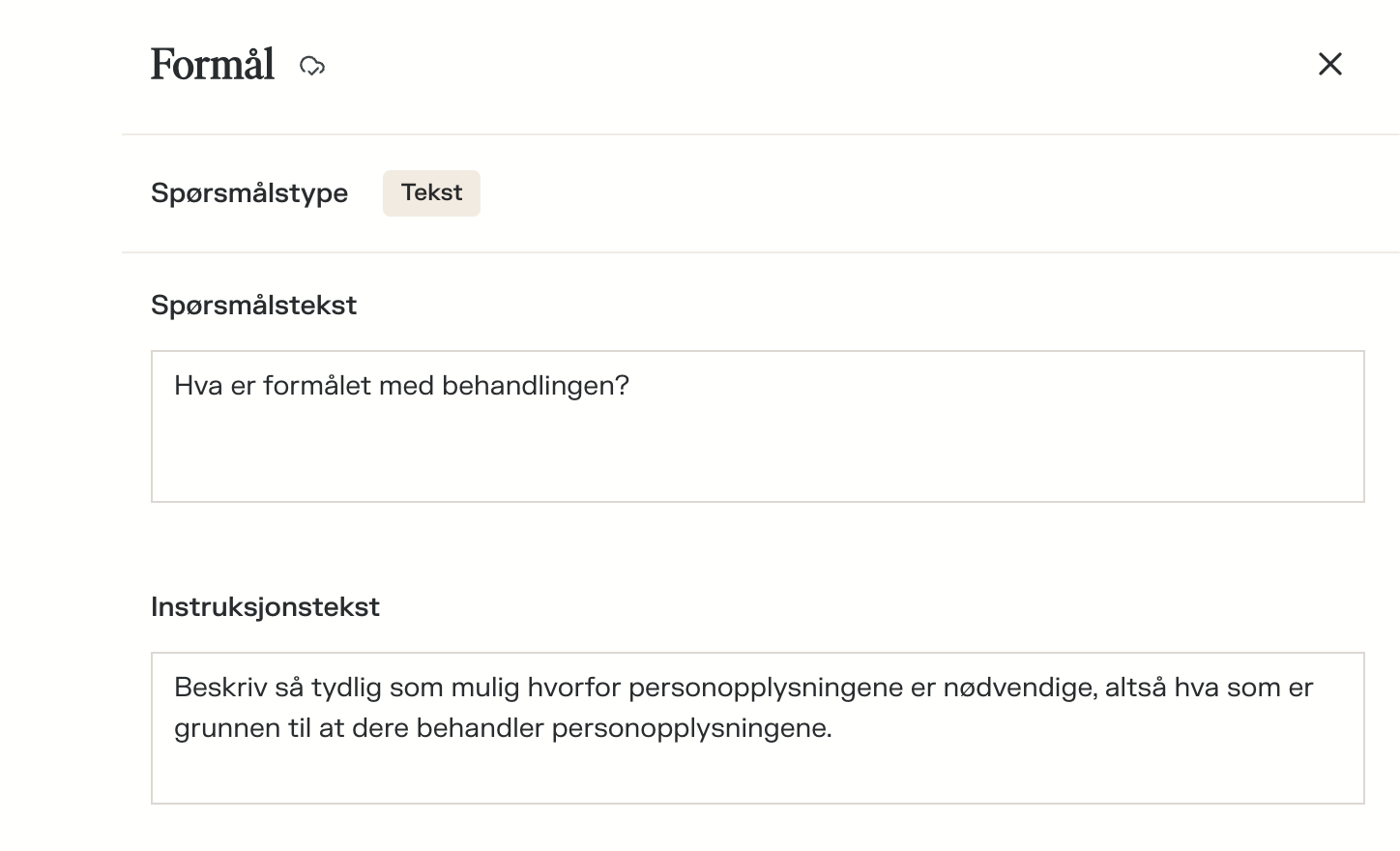Place cursor at the end of the instruction text
1400x851 pixels.
point(833,728)
